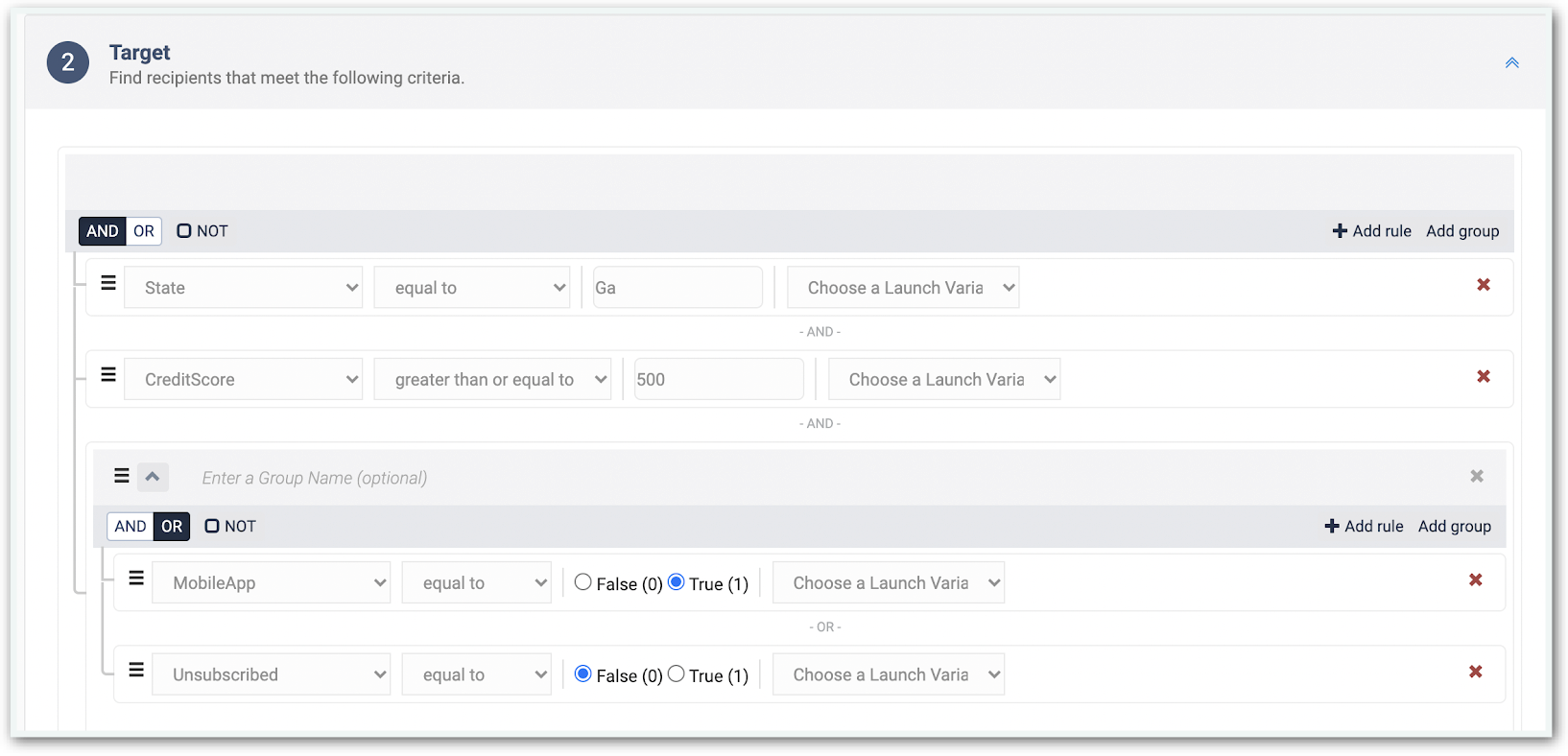Open the Unsubscribed field dropdown
The width and height of the screenshot is (1568, 756).
tap(272, 675)
